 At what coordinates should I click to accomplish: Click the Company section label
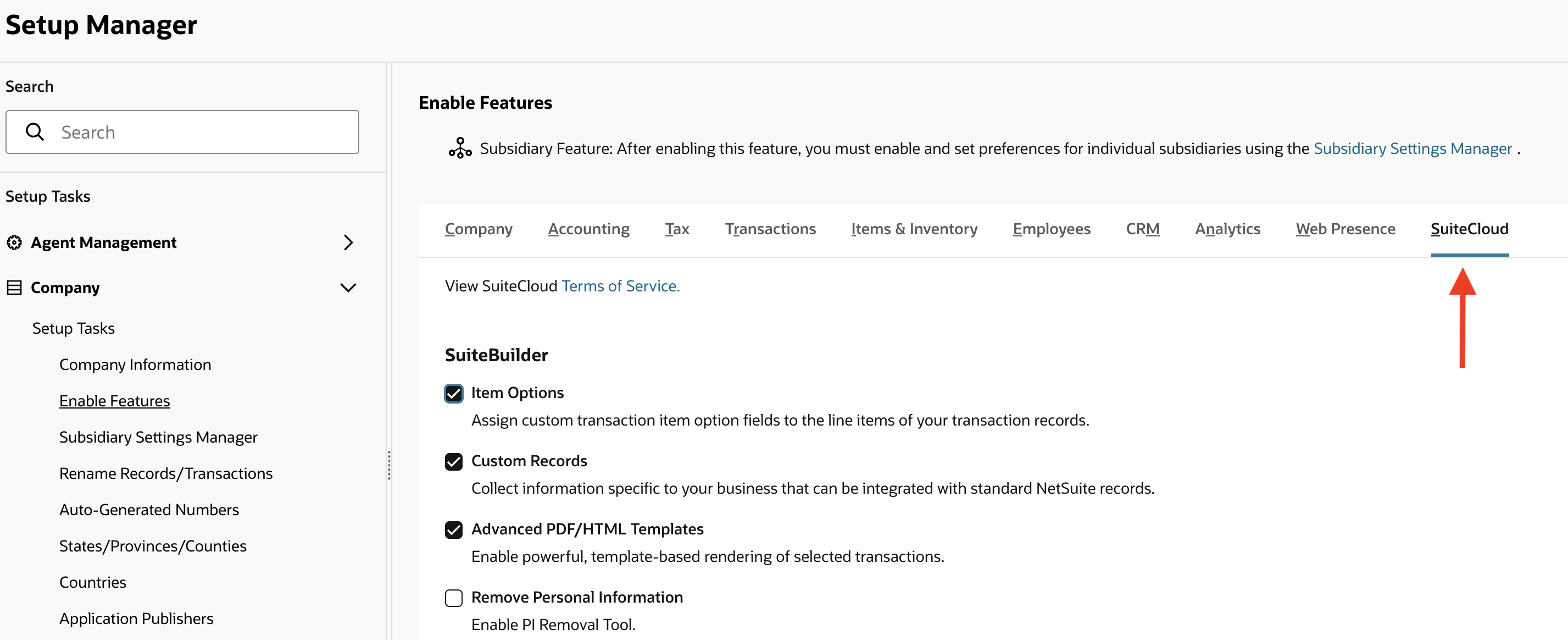point(65,288)
